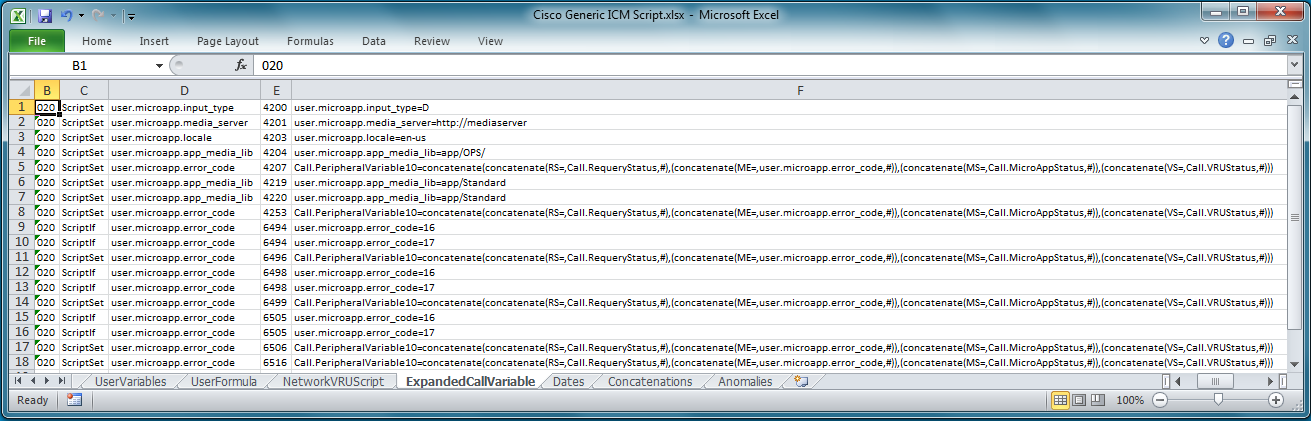Viewport: 1311px width, 421px height.
Task: Click cell user.microapp.app_media_lib=app/OPS/
Action: pos(788,152)
